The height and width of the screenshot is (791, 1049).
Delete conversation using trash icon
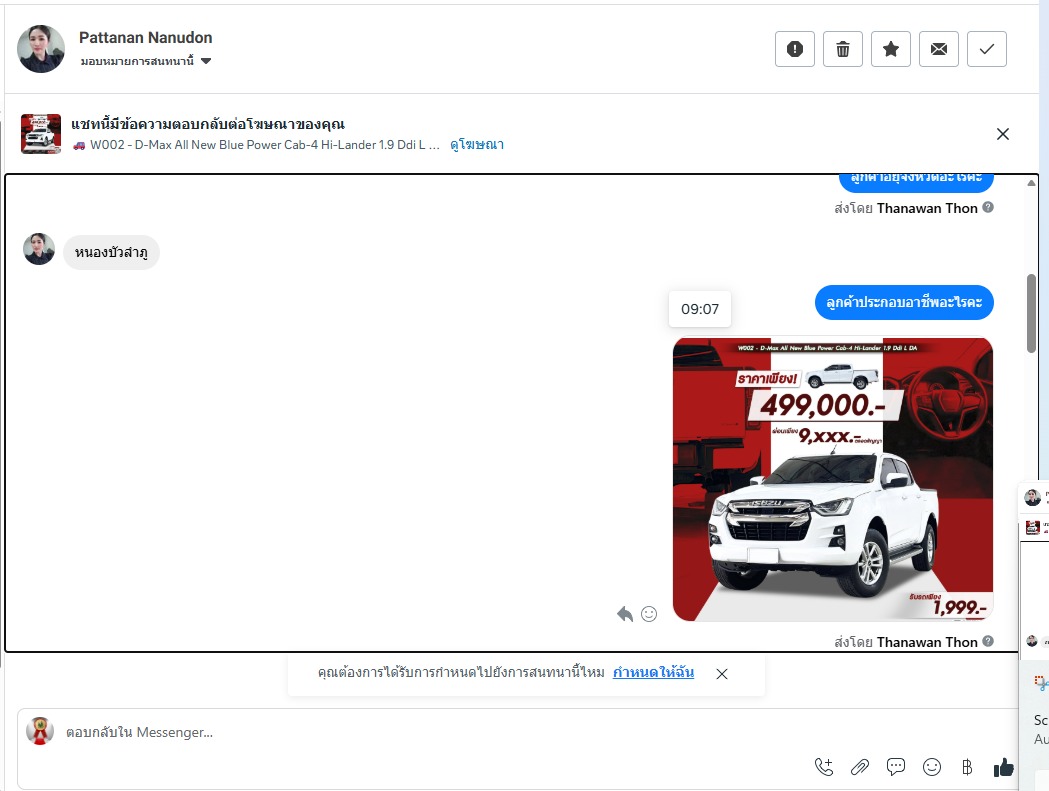coord(843,49)
